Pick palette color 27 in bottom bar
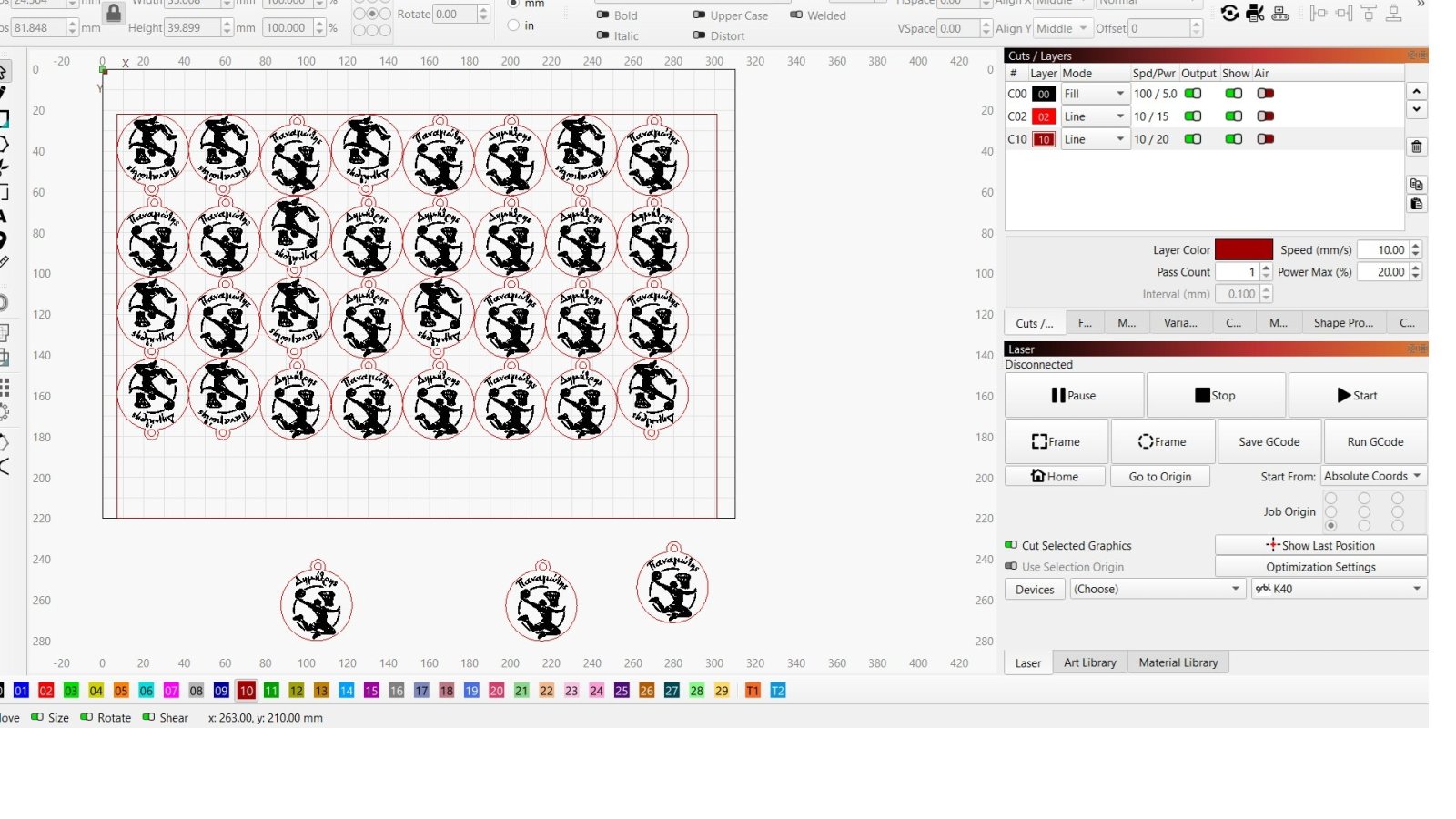The image size is (1456, 819). tap(672, 691)
